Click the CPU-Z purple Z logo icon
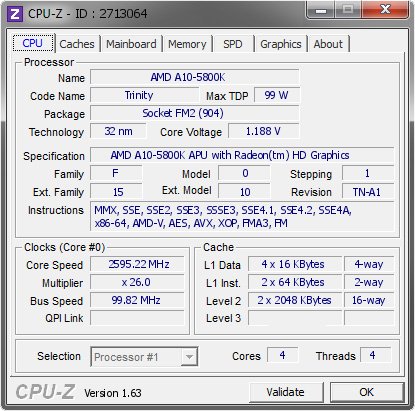 click(15, 14)
